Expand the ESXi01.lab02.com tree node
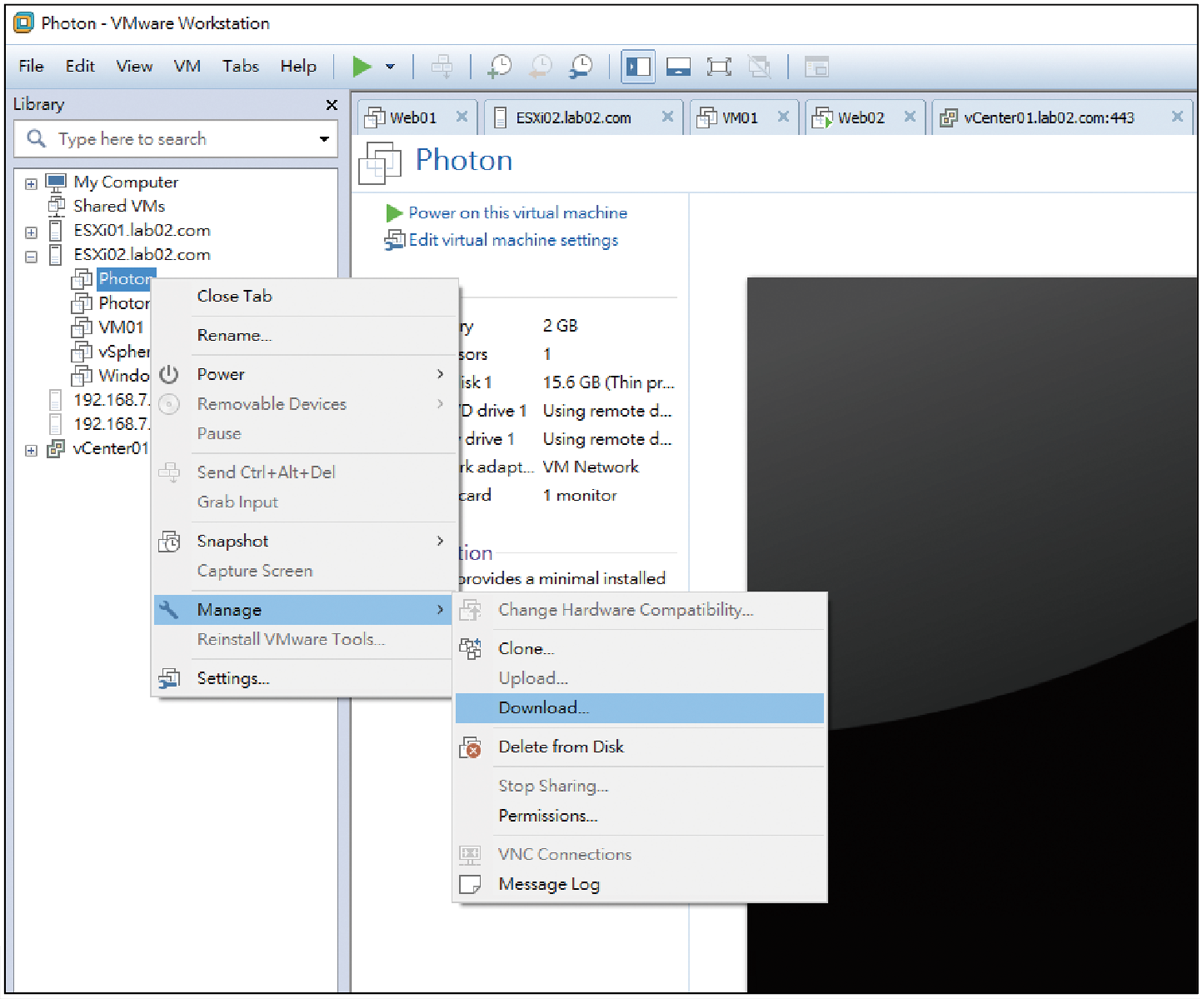Screen dimensions: 1200x999 (x=31, y=231)
